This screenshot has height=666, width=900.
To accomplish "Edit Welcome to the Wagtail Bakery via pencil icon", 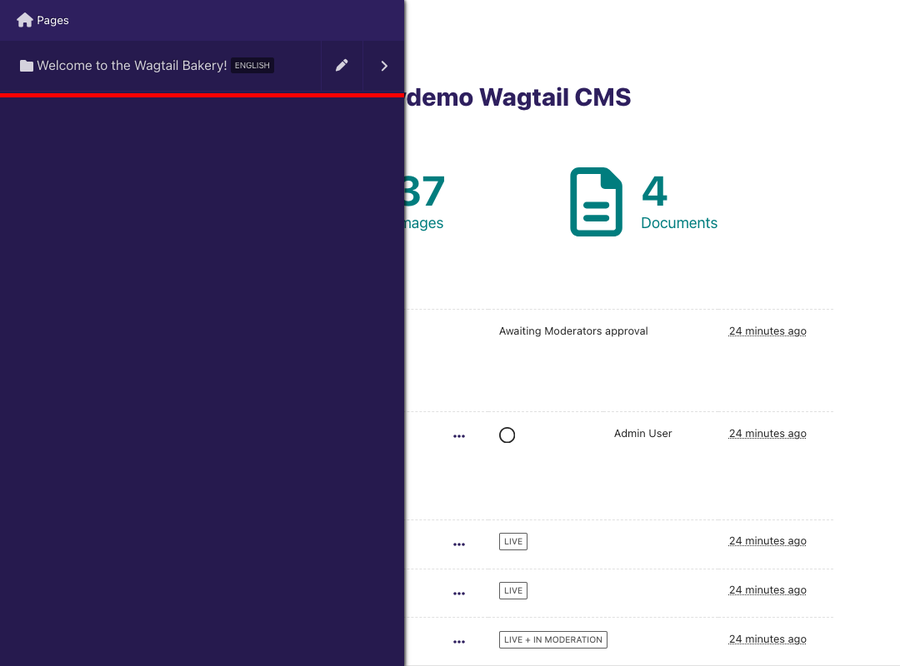I will (x=342, y=66).
